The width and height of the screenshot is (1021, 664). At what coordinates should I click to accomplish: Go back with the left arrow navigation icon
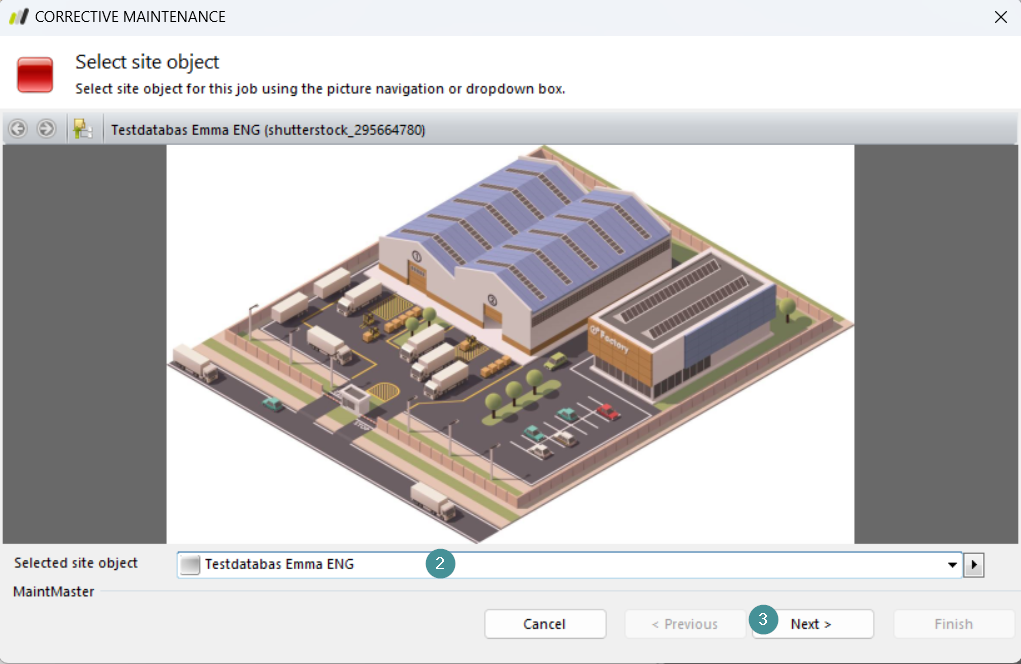click(18, 129)
